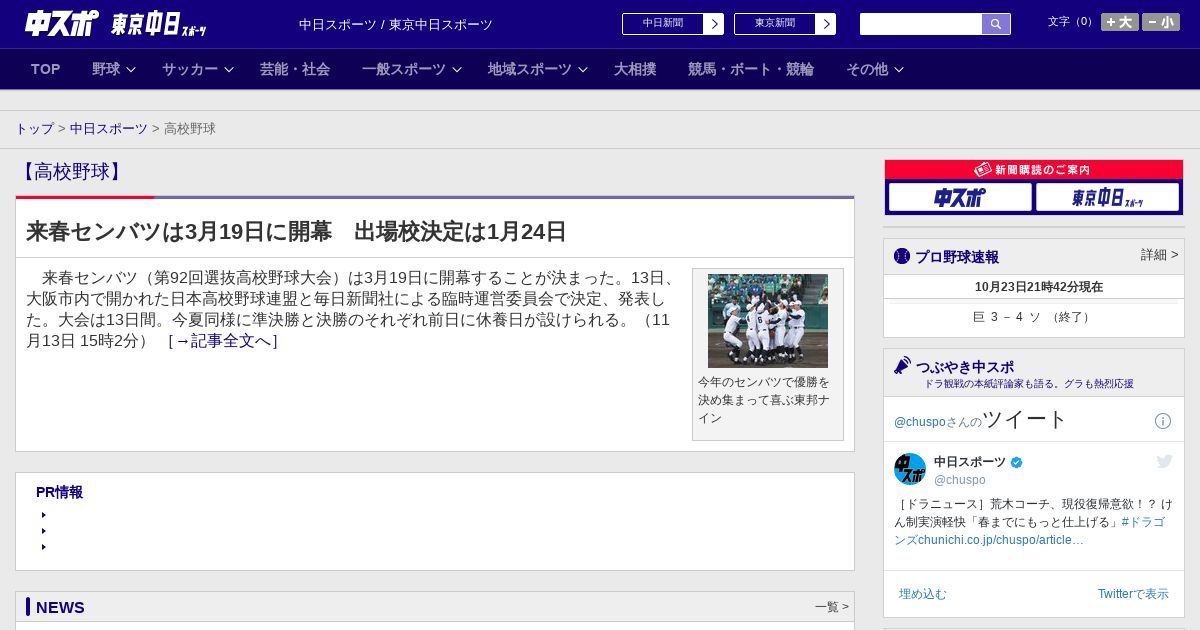The height and width of the screenshot is (630, 1200).
Task: Click 中日スポーツ breadcrumb link
Action: (x=109, y=129)
